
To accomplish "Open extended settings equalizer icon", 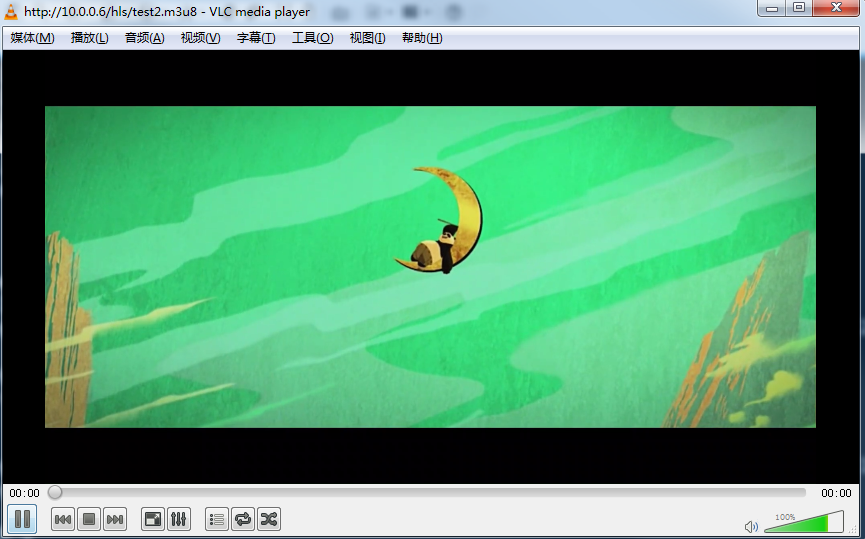I will (x=179, y=519).
